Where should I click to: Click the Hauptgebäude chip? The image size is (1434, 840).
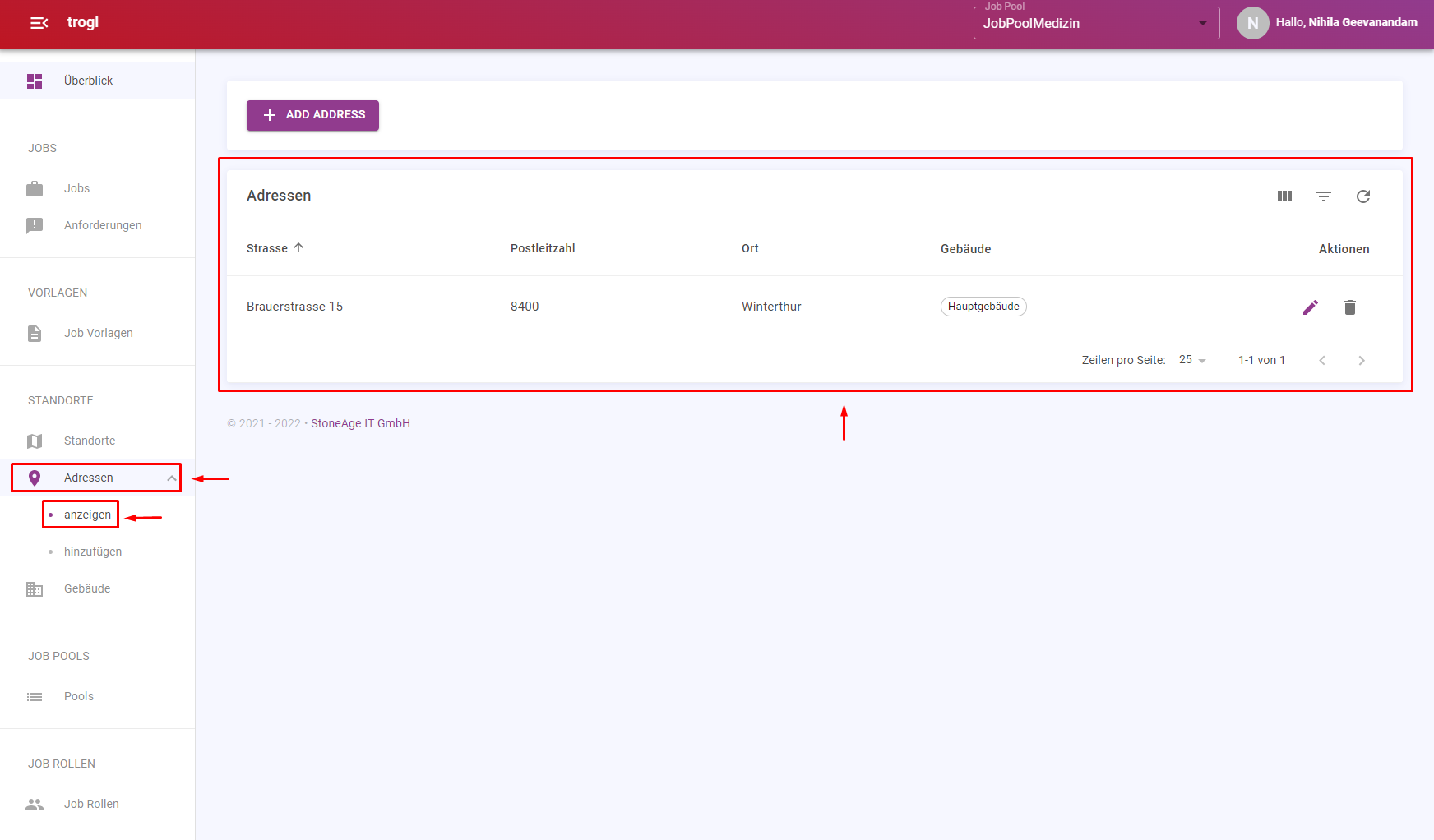[983, 307]
